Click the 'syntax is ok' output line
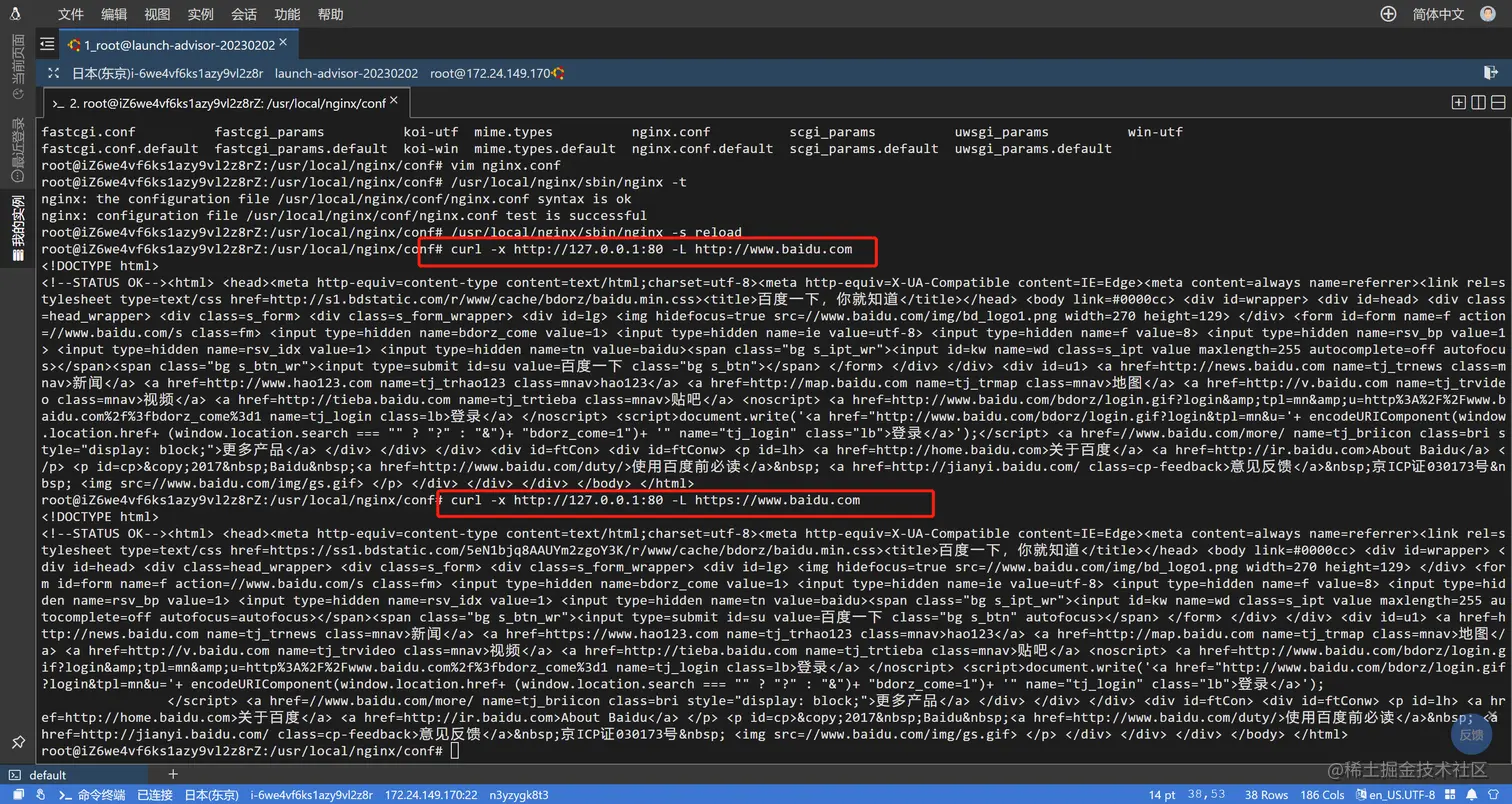The width and height of the screenshot is (1512, 804). [337, 199]
